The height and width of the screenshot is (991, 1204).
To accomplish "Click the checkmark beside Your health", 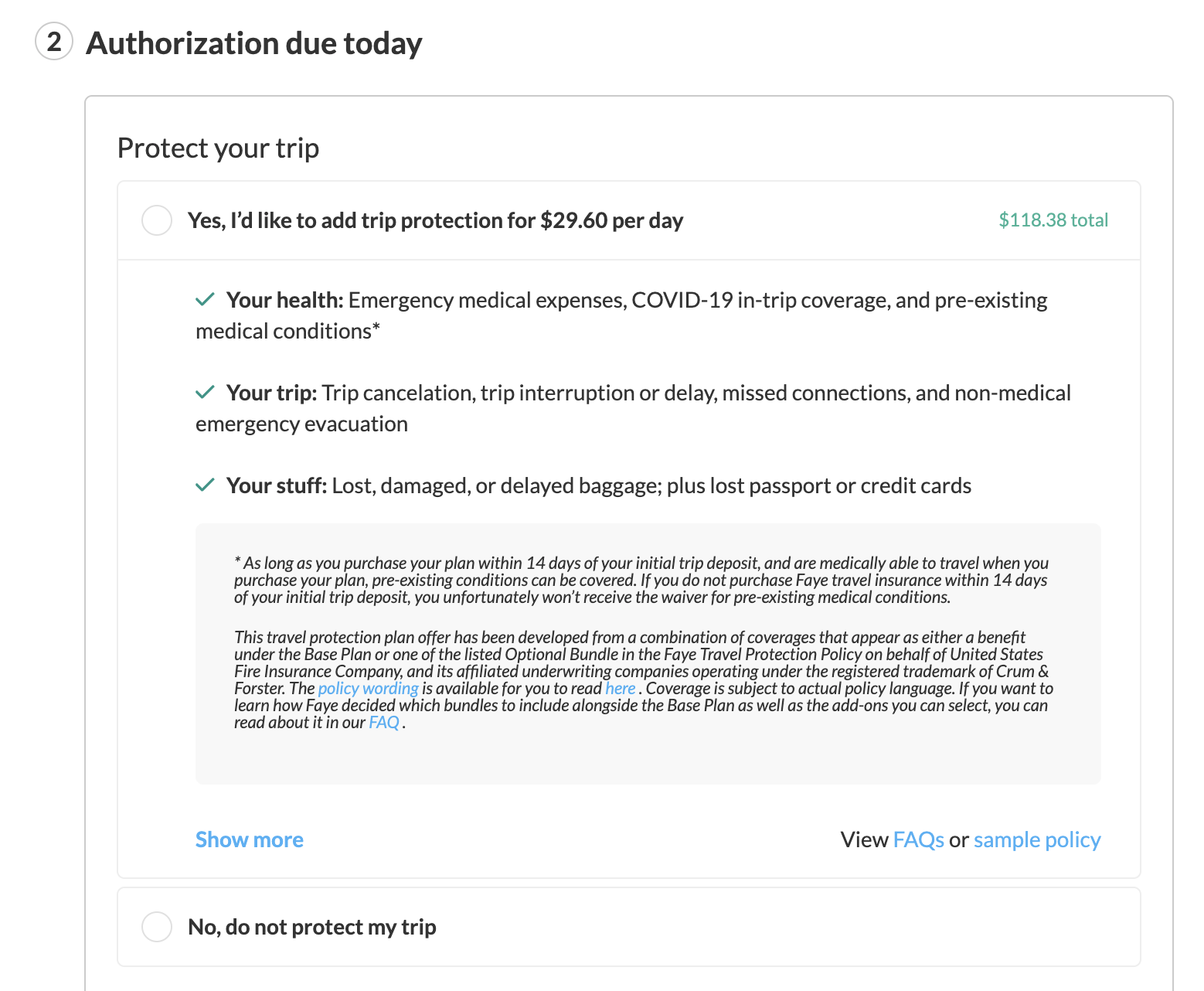I will 205,300.
